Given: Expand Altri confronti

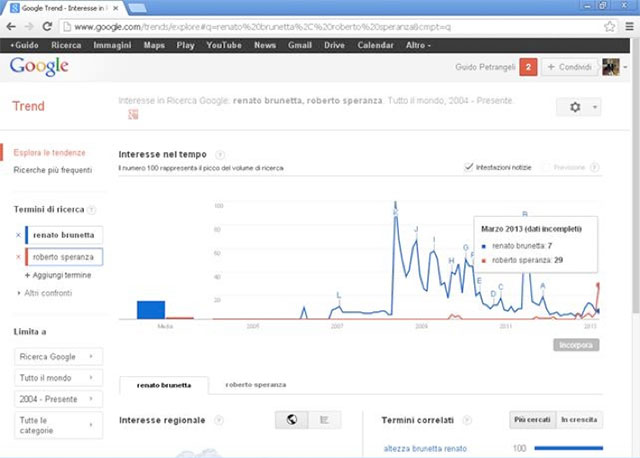Looking at the screenshot, I should 45,293.
